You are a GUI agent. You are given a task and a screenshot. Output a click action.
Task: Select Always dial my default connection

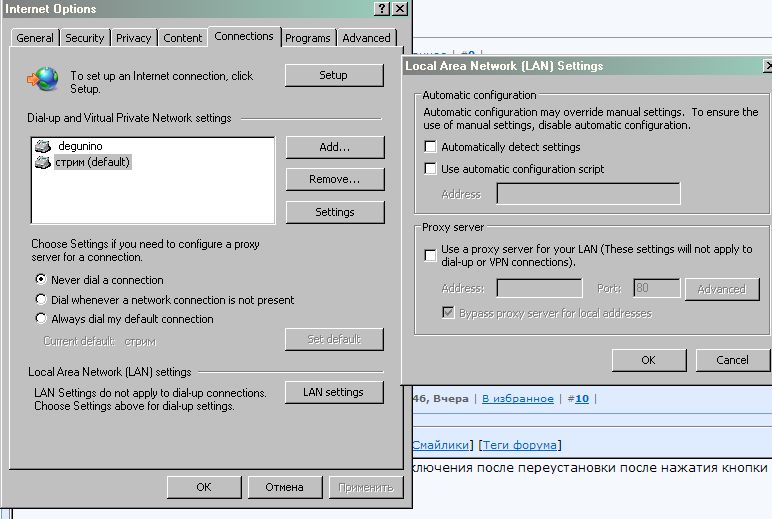tap(41, 319)
